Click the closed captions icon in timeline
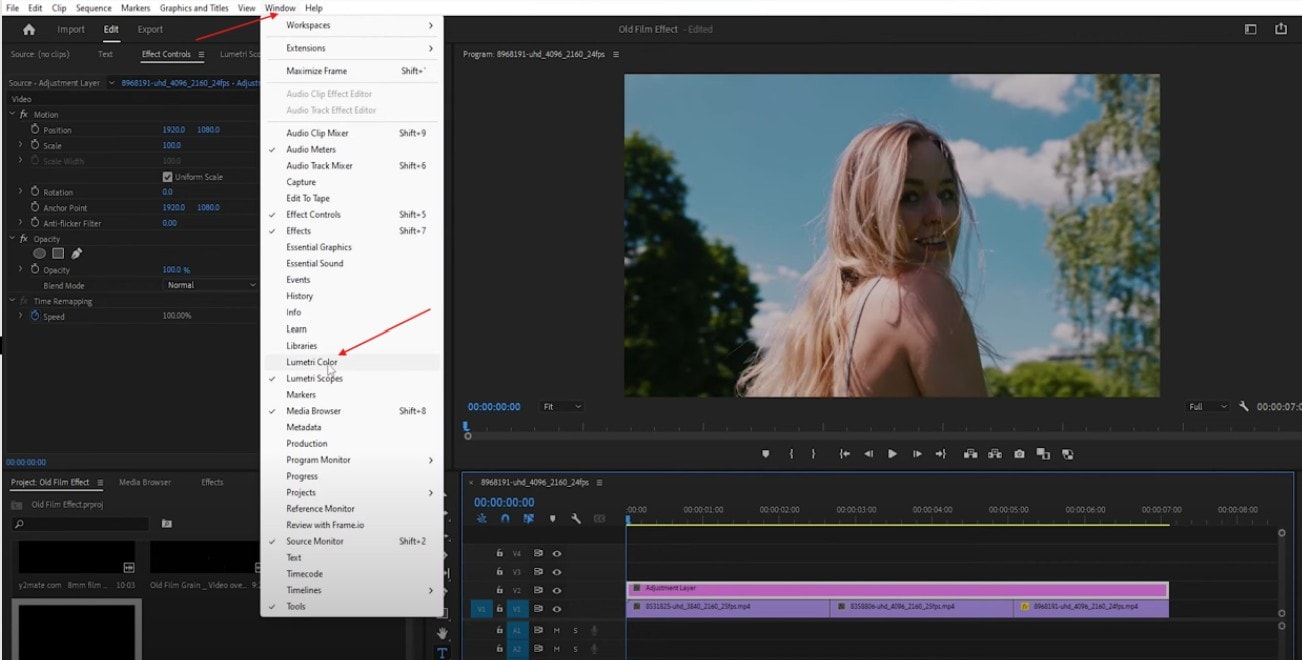 point(599,518)
